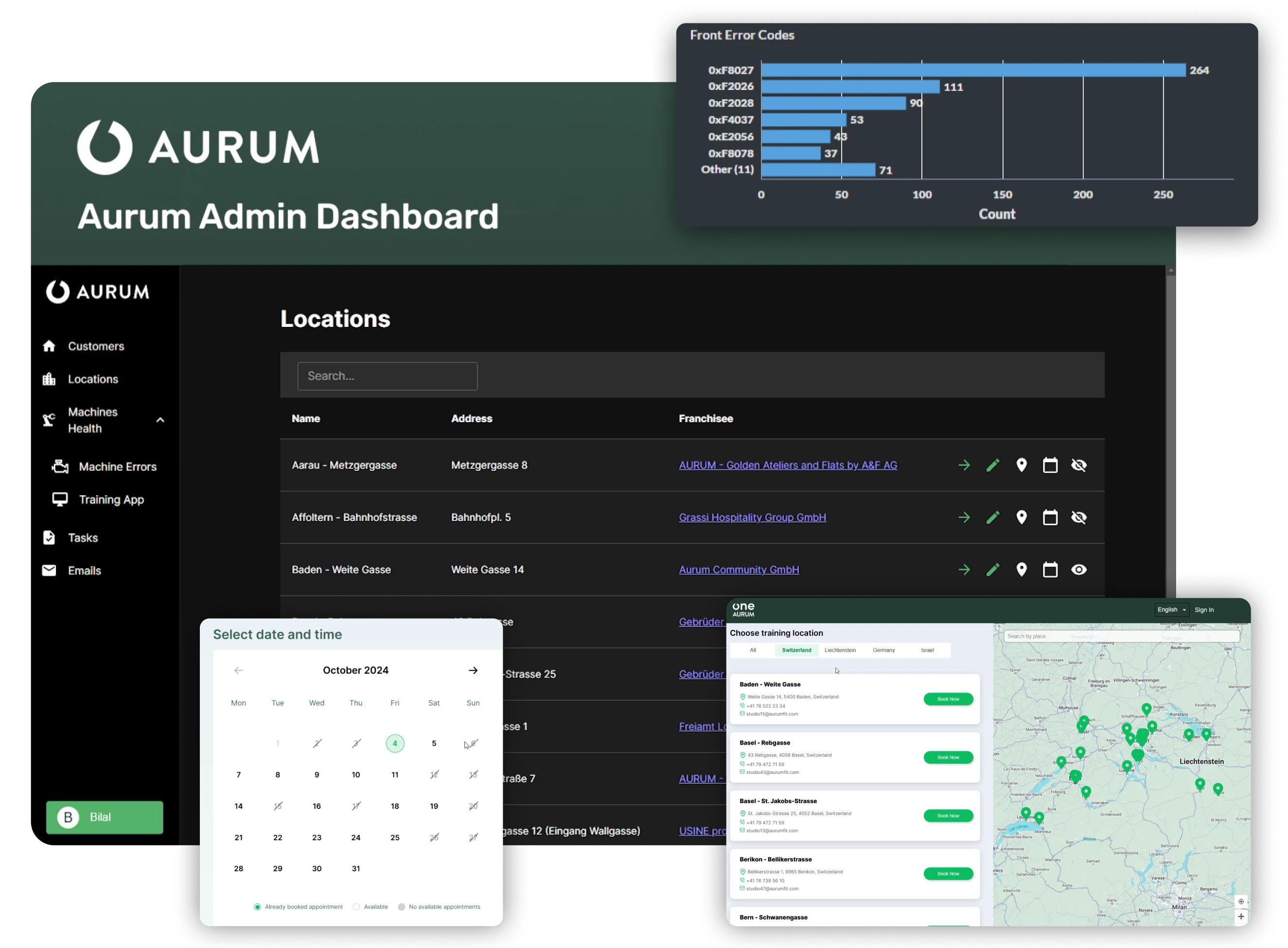Image resolution: width=1288 pixels, height=948 pixels.
Task: Open Aarau - Metzgergasse arrow icon
Action: click(965, 465)
